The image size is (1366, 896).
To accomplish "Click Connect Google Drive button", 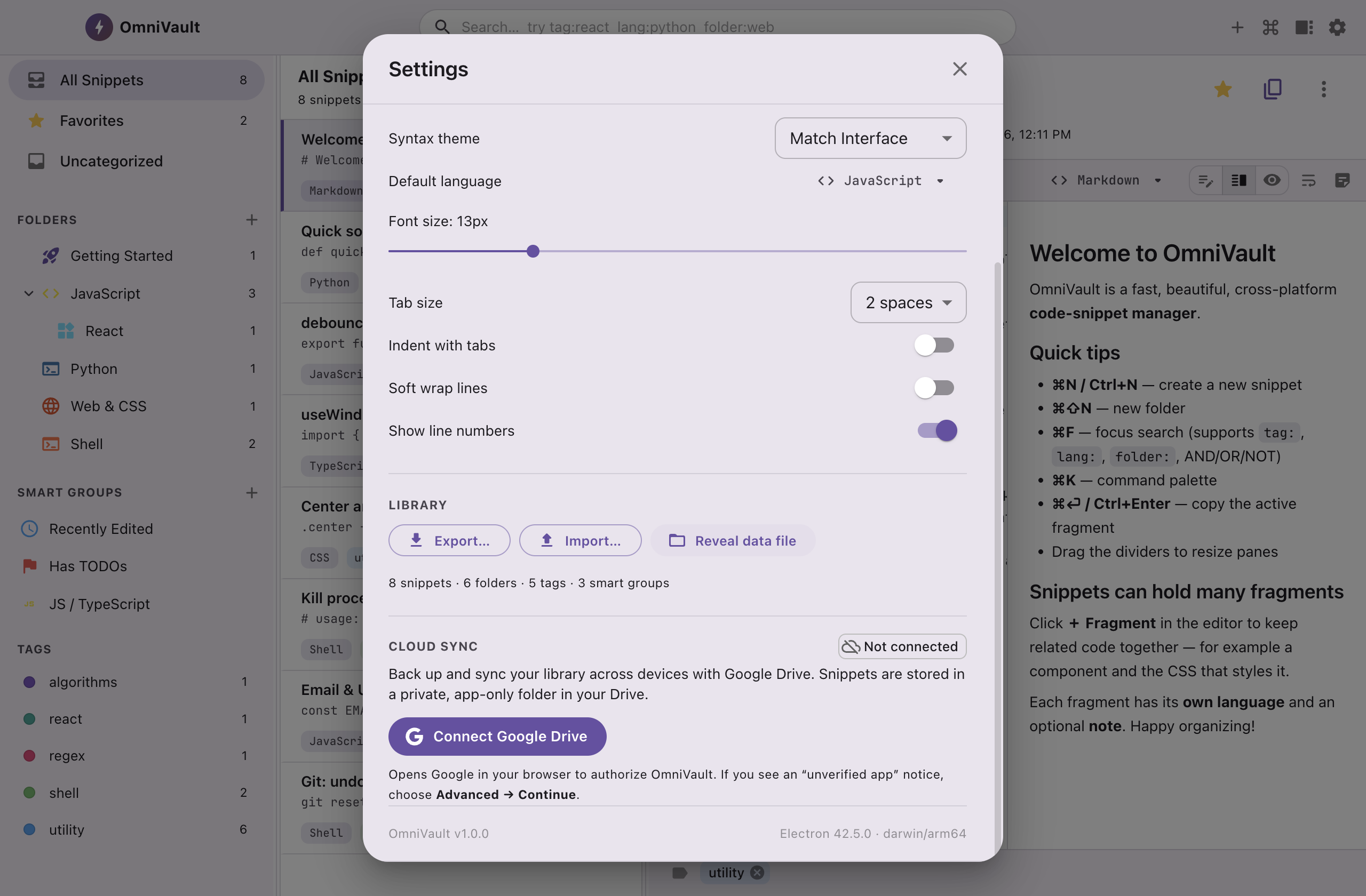I will coord(497,736).
